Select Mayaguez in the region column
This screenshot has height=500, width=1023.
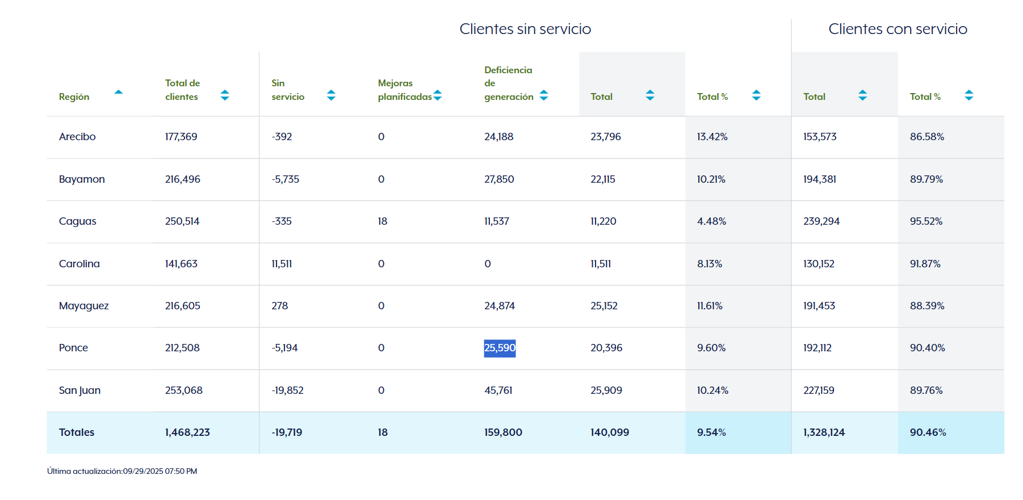click(x=83, y=306)
